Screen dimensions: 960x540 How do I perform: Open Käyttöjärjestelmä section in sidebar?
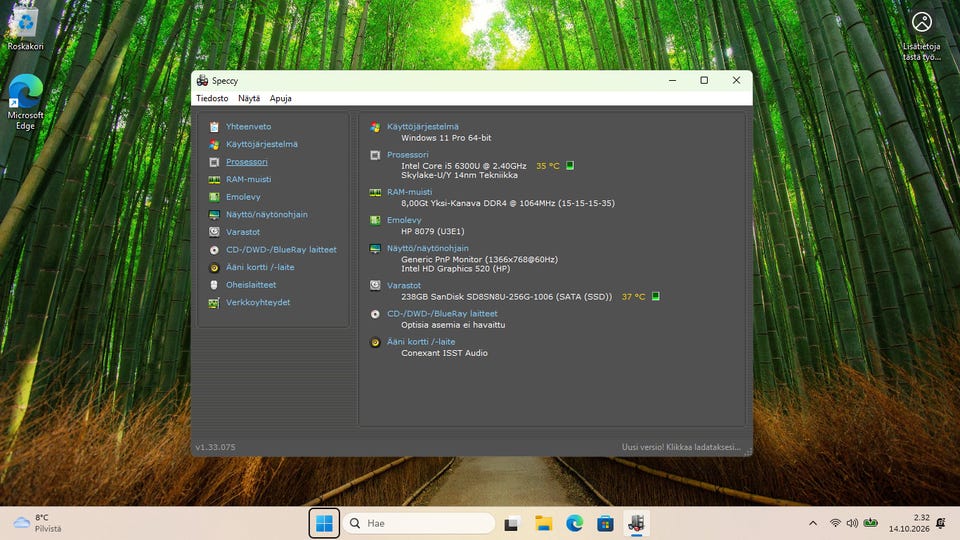pyautogui.click(x=261, y=144)
